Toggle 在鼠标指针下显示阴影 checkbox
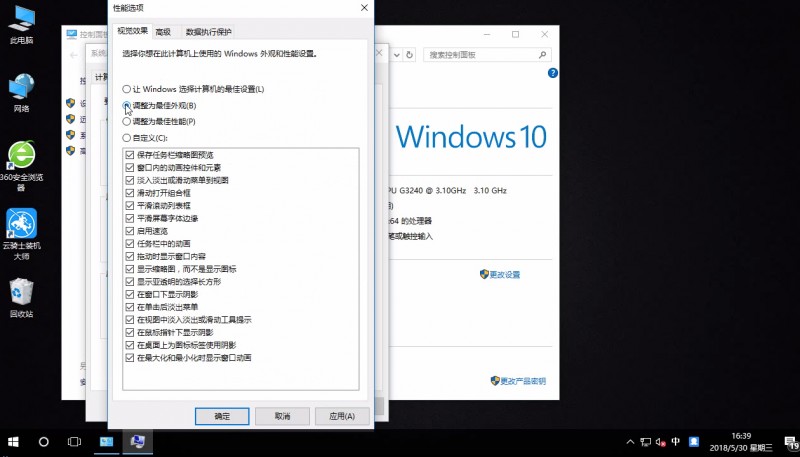 point(130,333)
